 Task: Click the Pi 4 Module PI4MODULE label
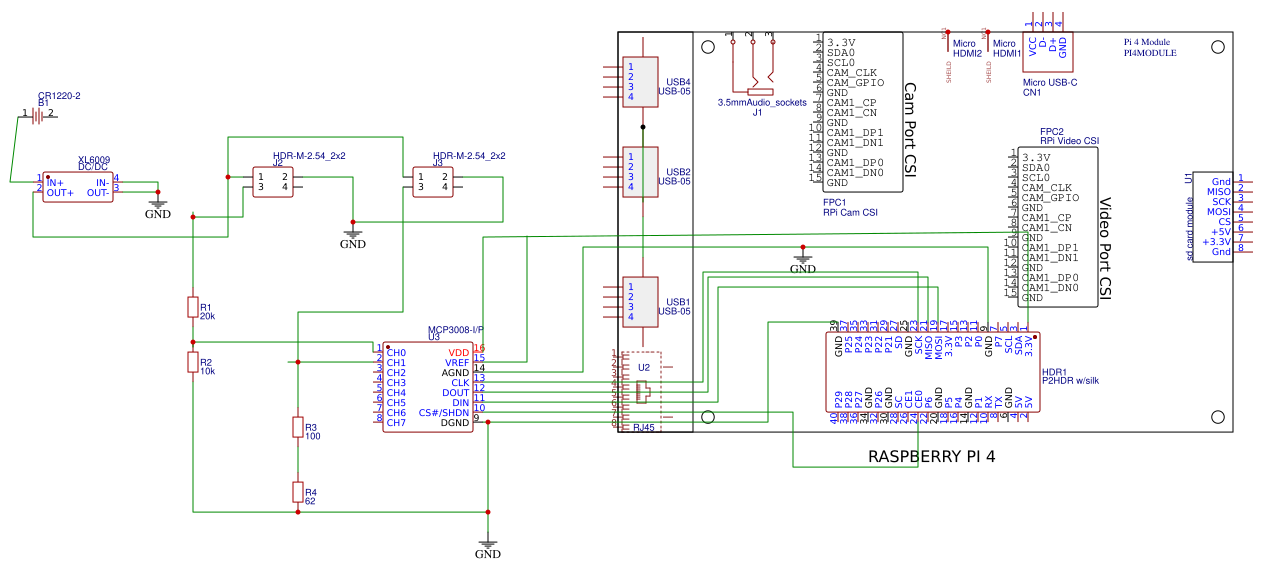click(1150, 47)
